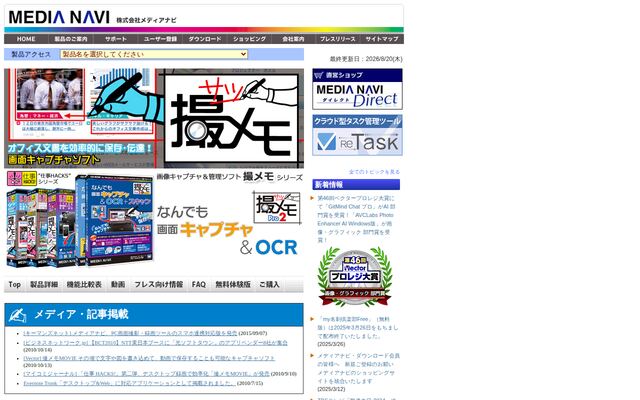Click the shopping cart icon in 直営ショップ header
The image size is (640, 400).
319,75
